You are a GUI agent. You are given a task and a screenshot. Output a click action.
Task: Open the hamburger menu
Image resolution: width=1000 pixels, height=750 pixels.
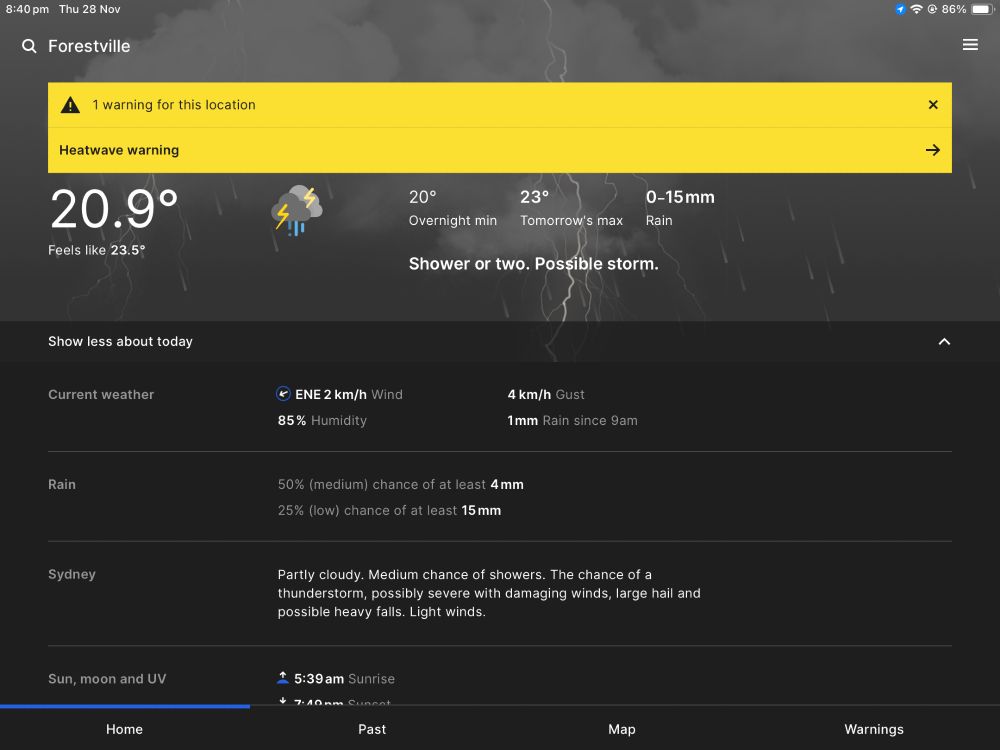(x=970, y=45)
